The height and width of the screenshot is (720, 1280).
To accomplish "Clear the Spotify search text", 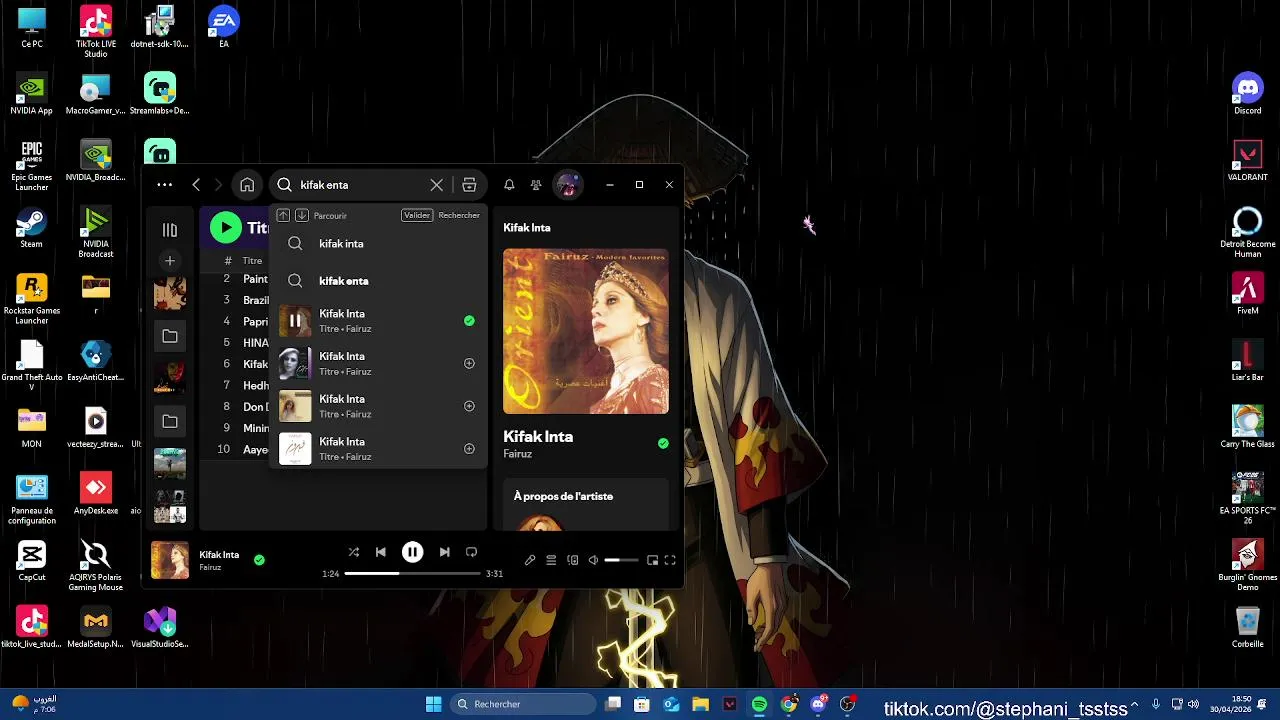I will (437, 185).
